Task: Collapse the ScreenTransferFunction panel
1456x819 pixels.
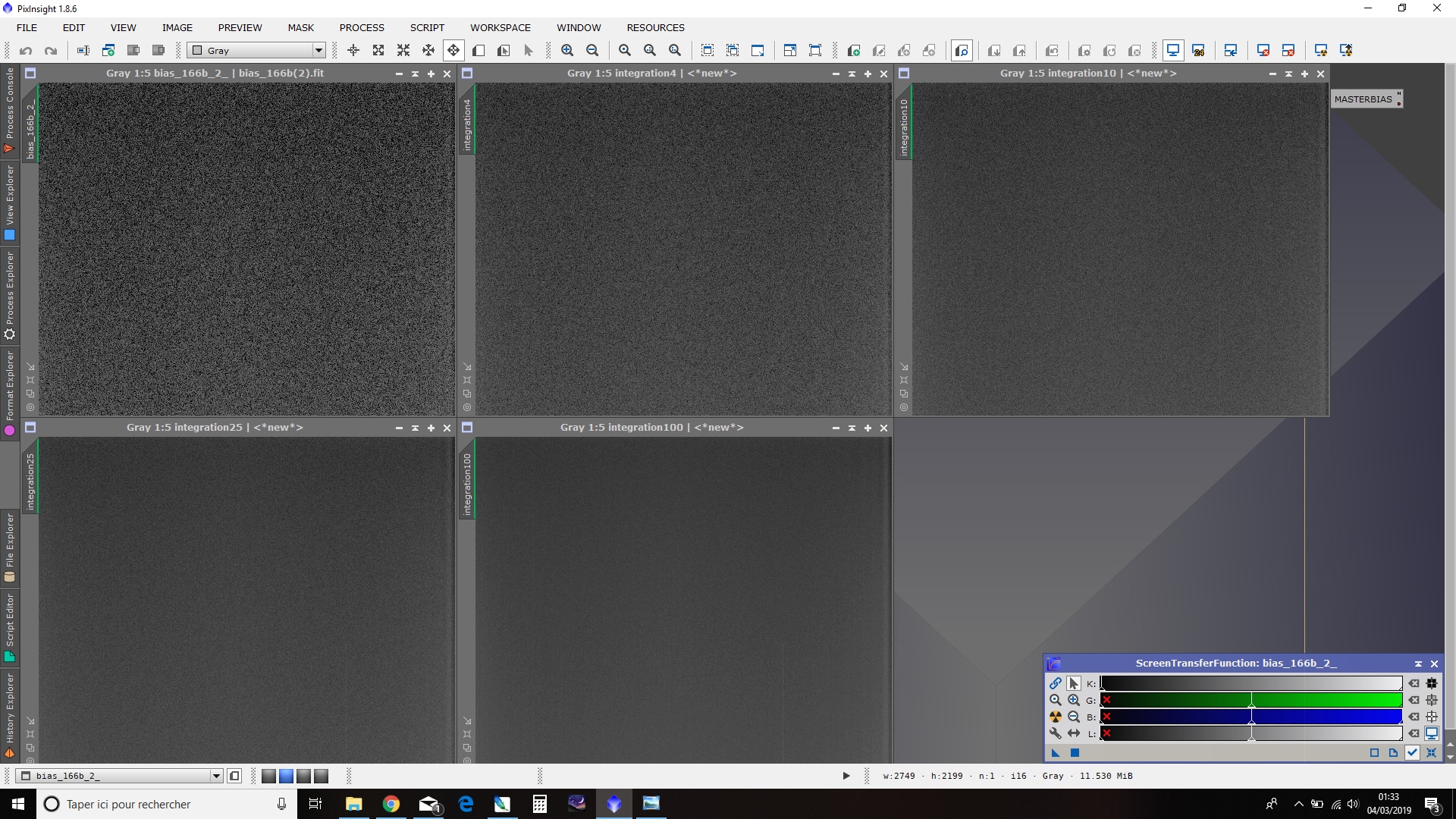Action: 1418,664
